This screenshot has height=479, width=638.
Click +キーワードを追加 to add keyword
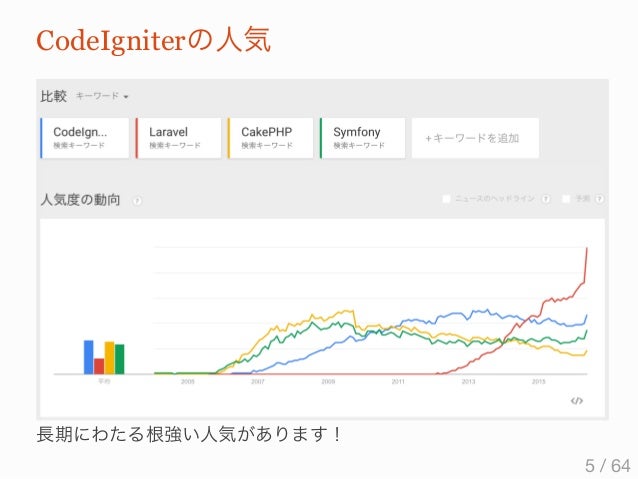[475, 138]
